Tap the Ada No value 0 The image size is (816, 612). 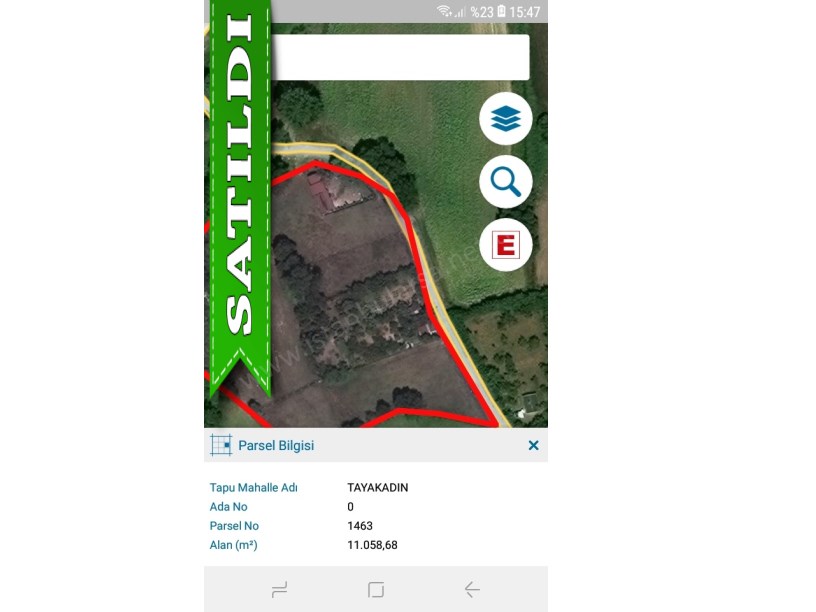[x=350, y=507]
